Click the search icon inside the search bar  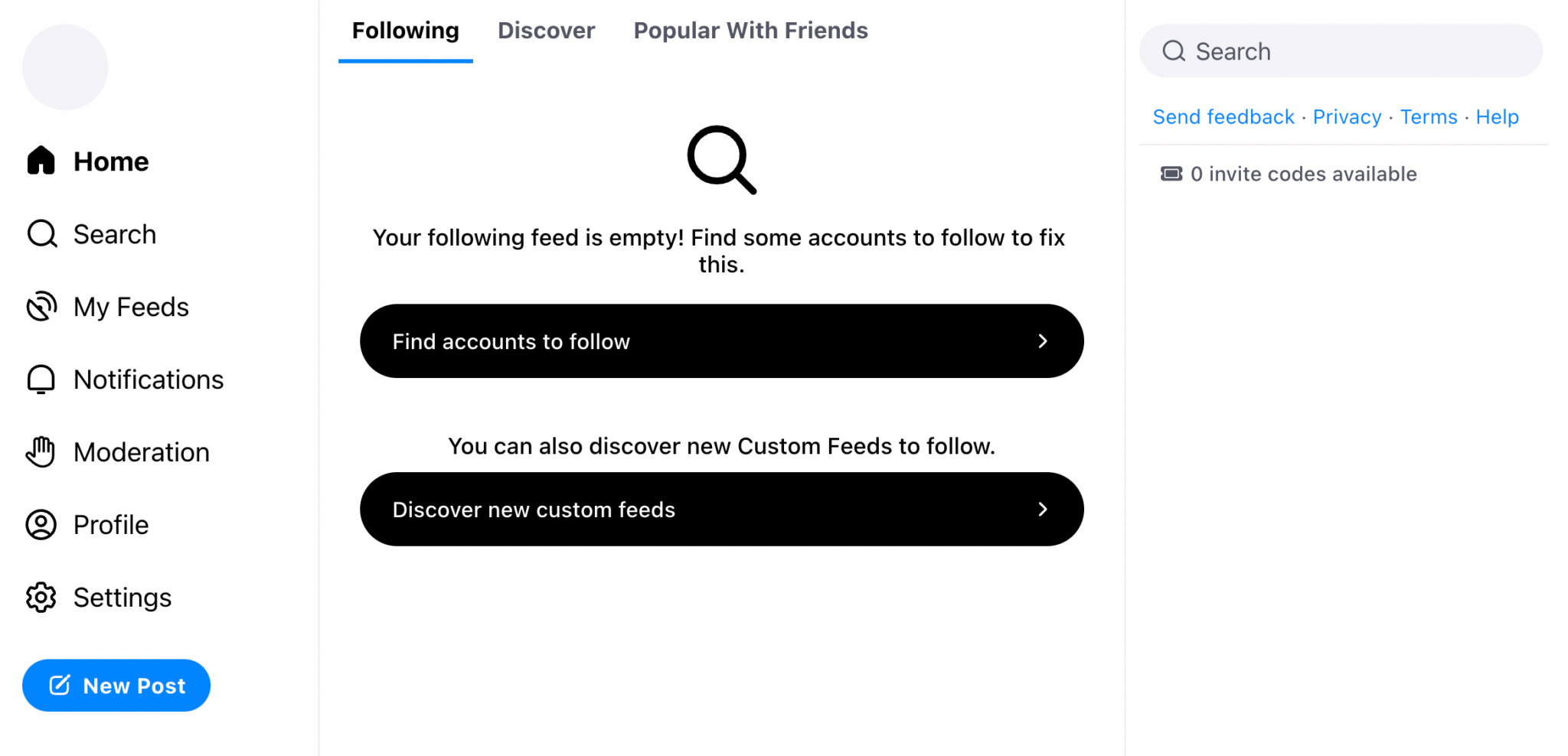[x=1173, y=51]
